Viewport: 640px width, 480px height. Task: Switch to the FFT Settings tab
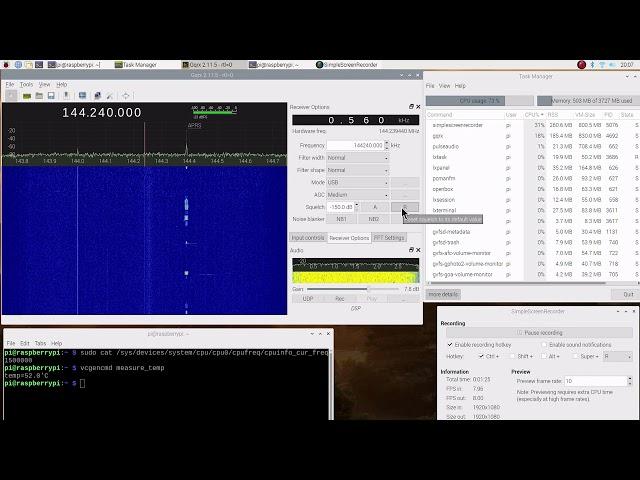[x=389, y=238]
